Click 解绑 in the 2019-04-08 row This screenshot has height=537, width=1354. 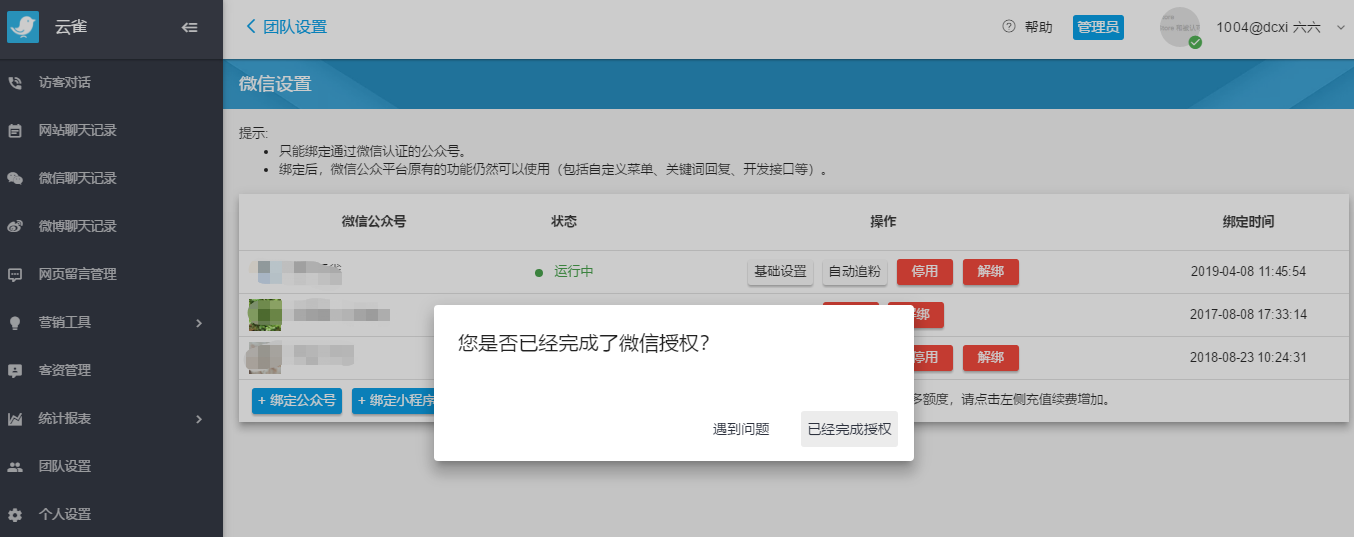coord(991,271)
